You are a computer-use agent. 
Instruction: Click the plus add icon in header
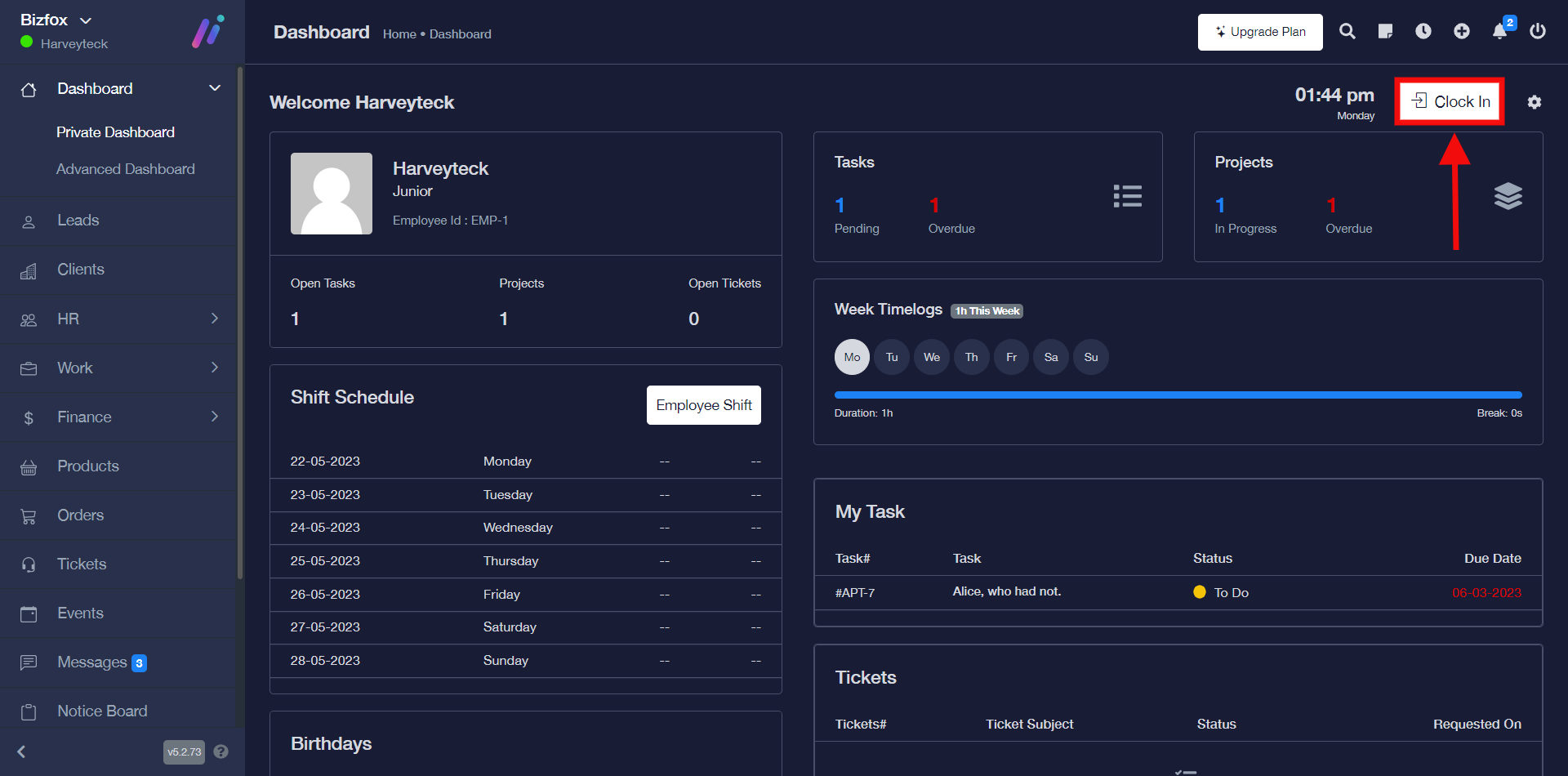click(1461, 31)
